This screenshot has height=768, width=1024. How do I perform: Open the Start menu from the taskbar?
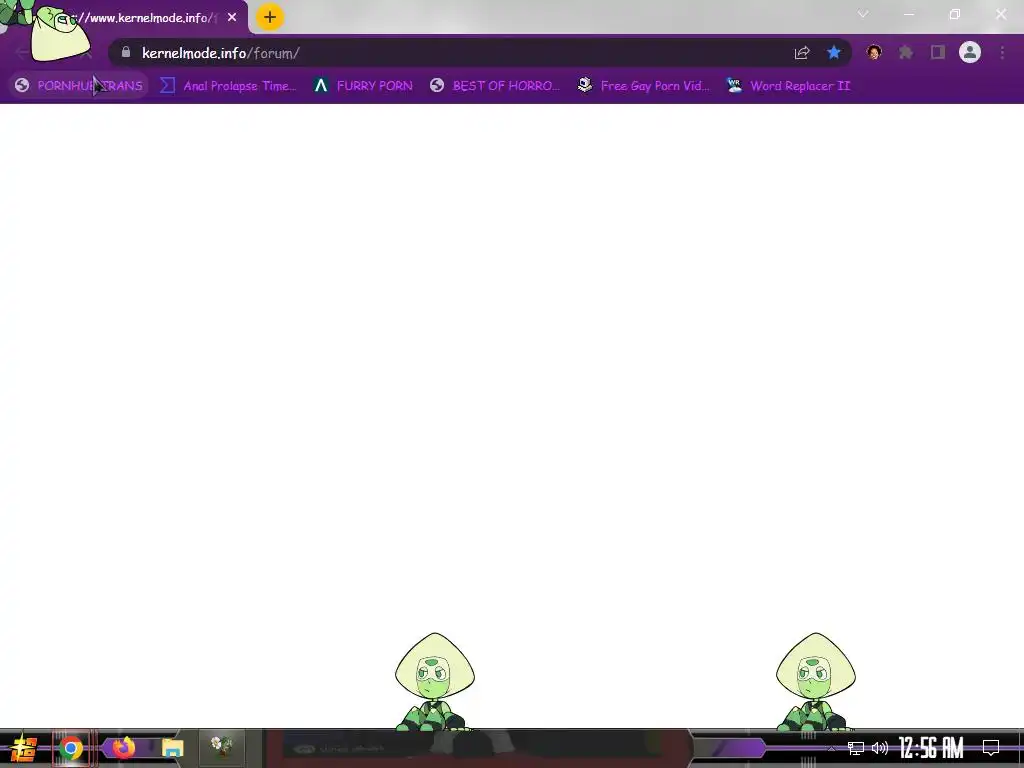(24, 748)
